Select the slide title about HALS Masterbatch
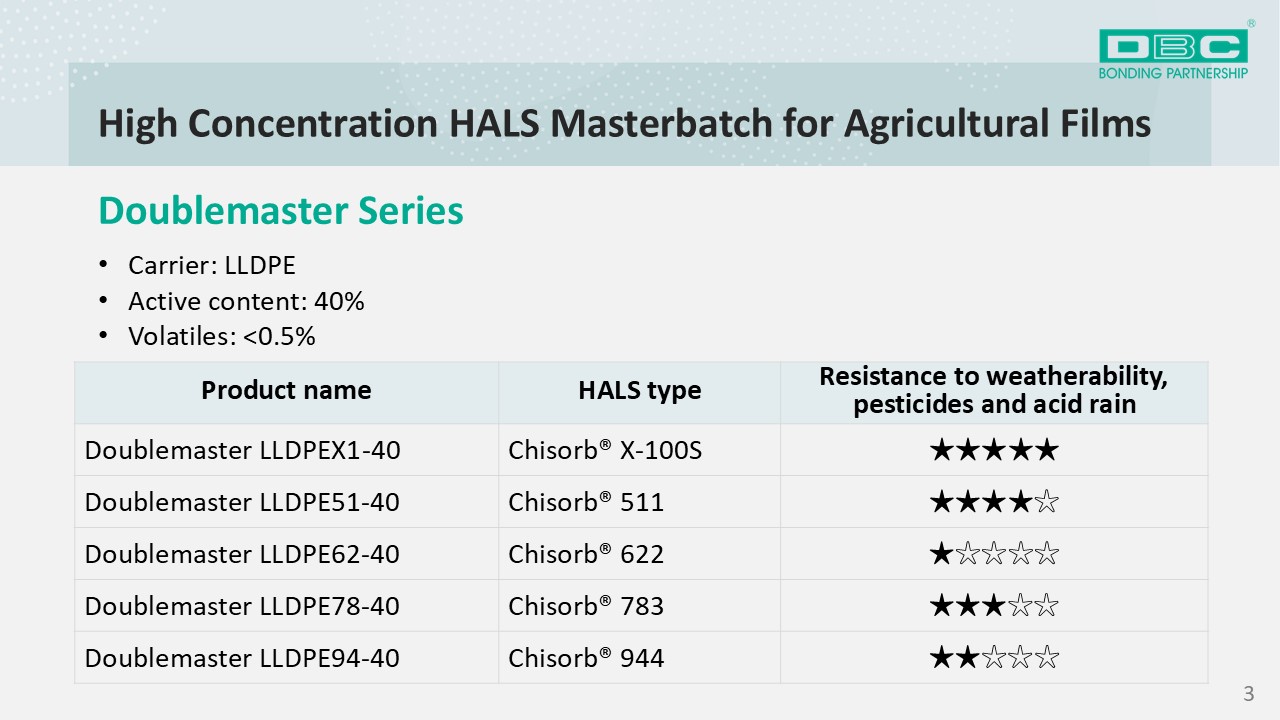The image size is (1280, 720). point(624,124)
